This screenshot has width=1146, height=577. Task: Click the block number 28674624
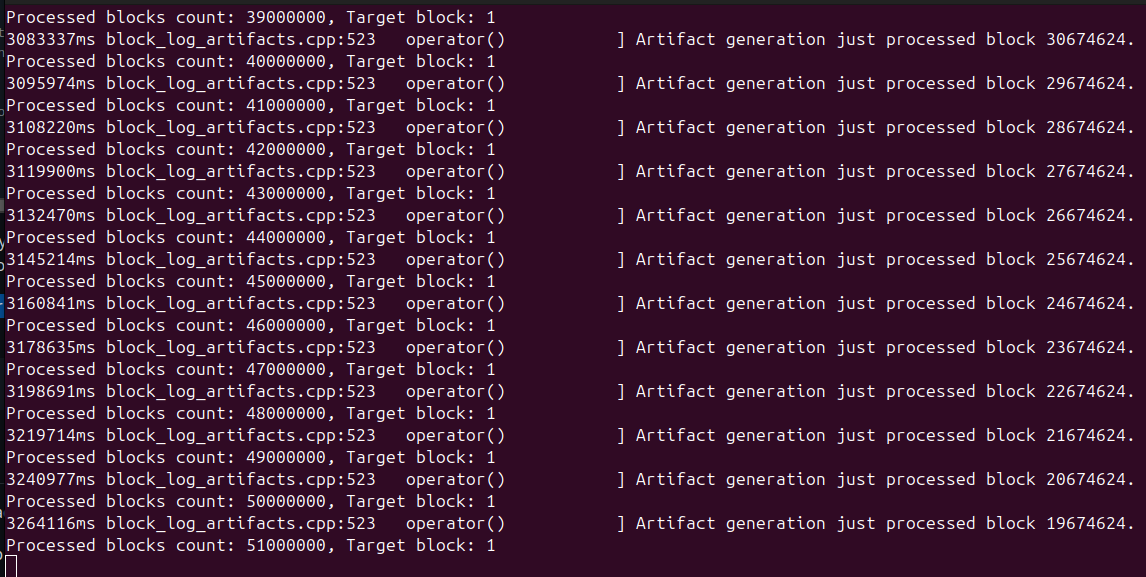pyautogui.click(x=1085, y=127)
